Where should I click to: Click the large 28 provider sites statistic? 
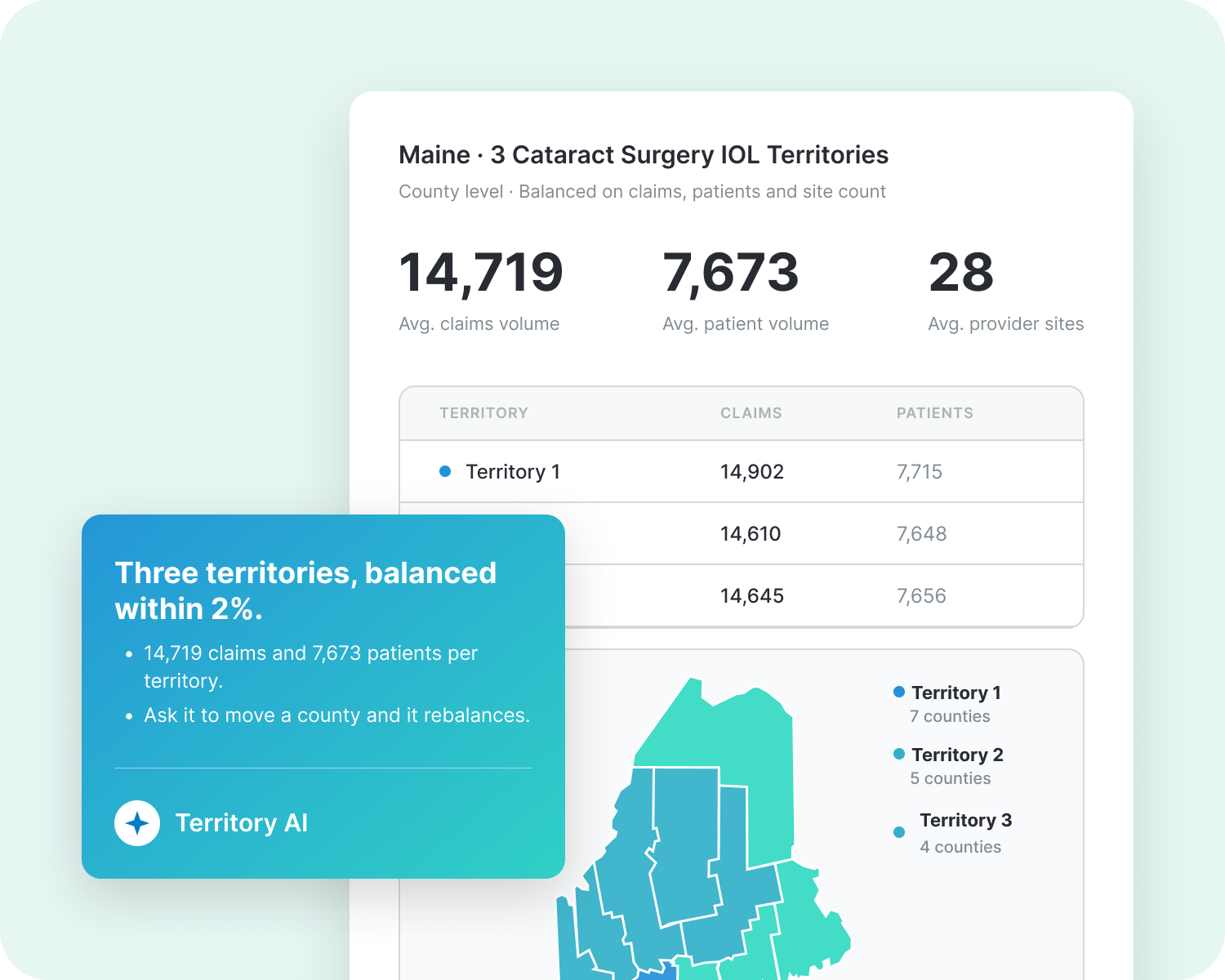coord(961,273)
